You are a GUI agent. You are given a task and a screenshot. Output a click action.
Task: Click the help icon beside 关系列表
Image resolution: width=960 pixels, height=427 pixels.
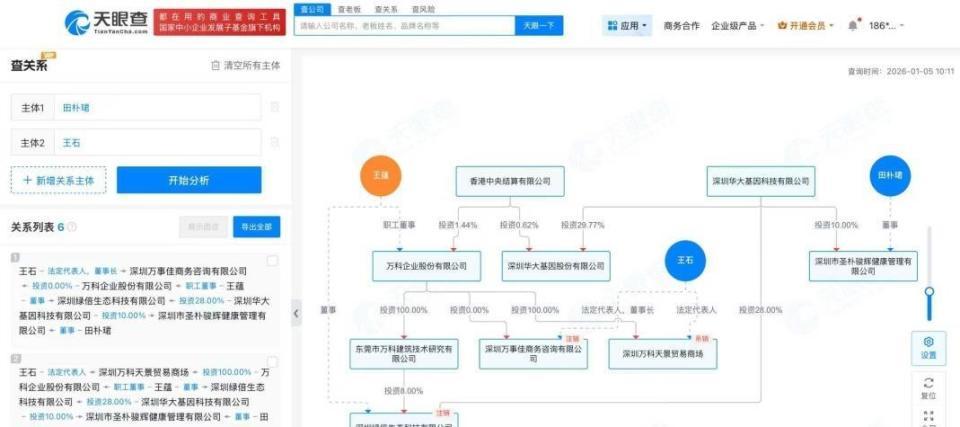point(72,227)
